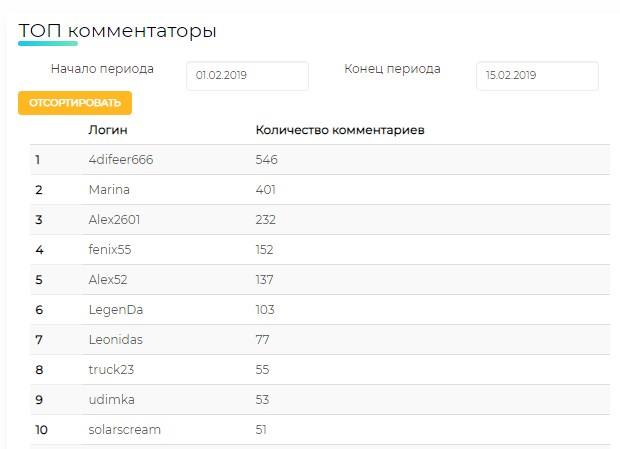Screen dimensions: 620x449
Task: Click the 401 comments count for Marina
Action: pyautogui.click(x=265, y=190)
